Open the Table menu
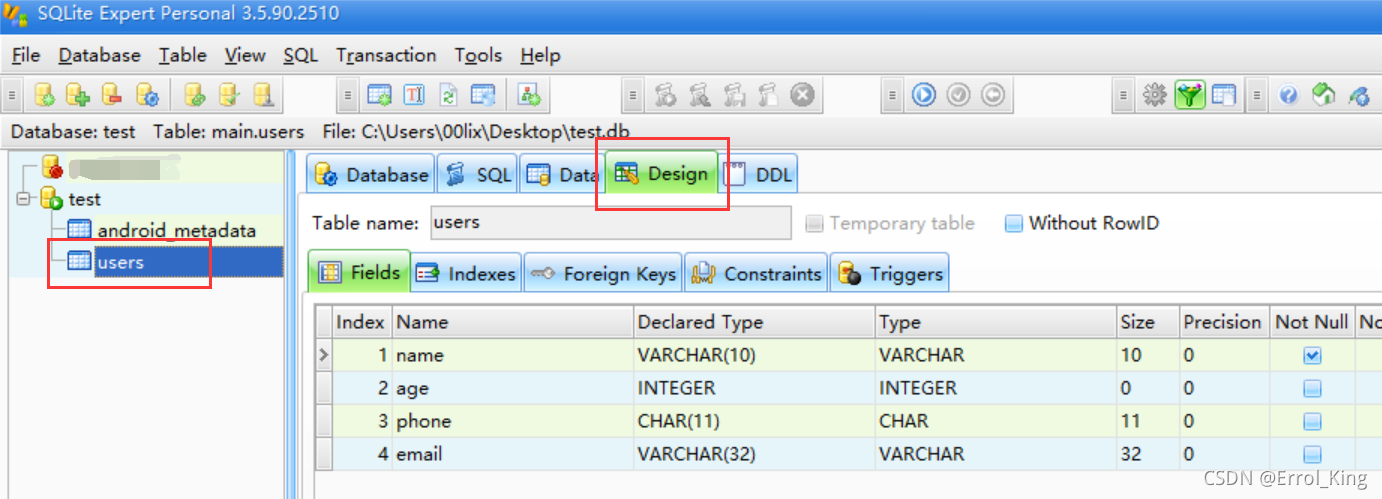The image size is (1382, 499). (183, 55)
